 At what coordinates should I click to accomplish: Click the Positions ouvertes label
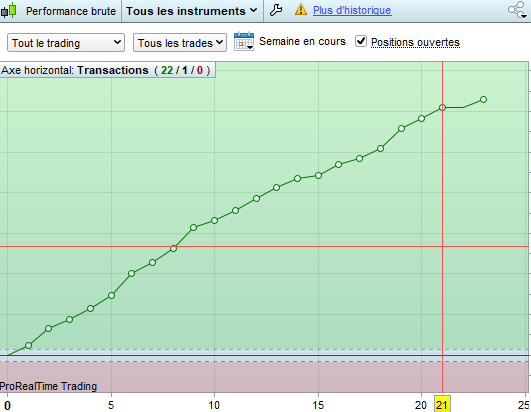(x=415, y=42)
